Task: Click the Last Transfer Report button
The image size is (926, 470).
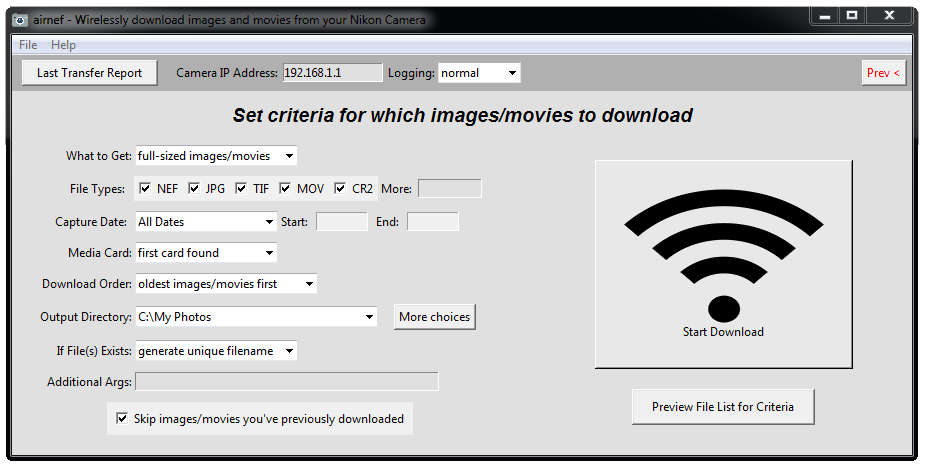Action: point(89,73)
